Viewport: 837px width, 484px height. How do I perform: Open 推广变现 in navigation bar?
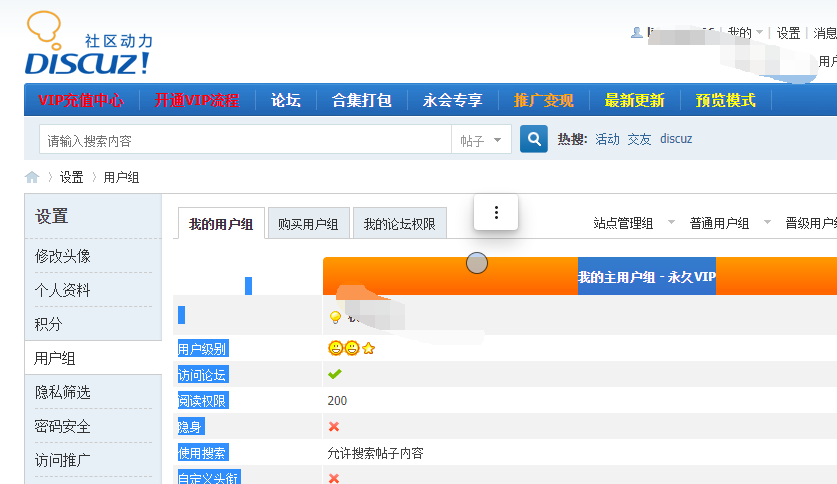pyautogui.click(x=543, y=100)
